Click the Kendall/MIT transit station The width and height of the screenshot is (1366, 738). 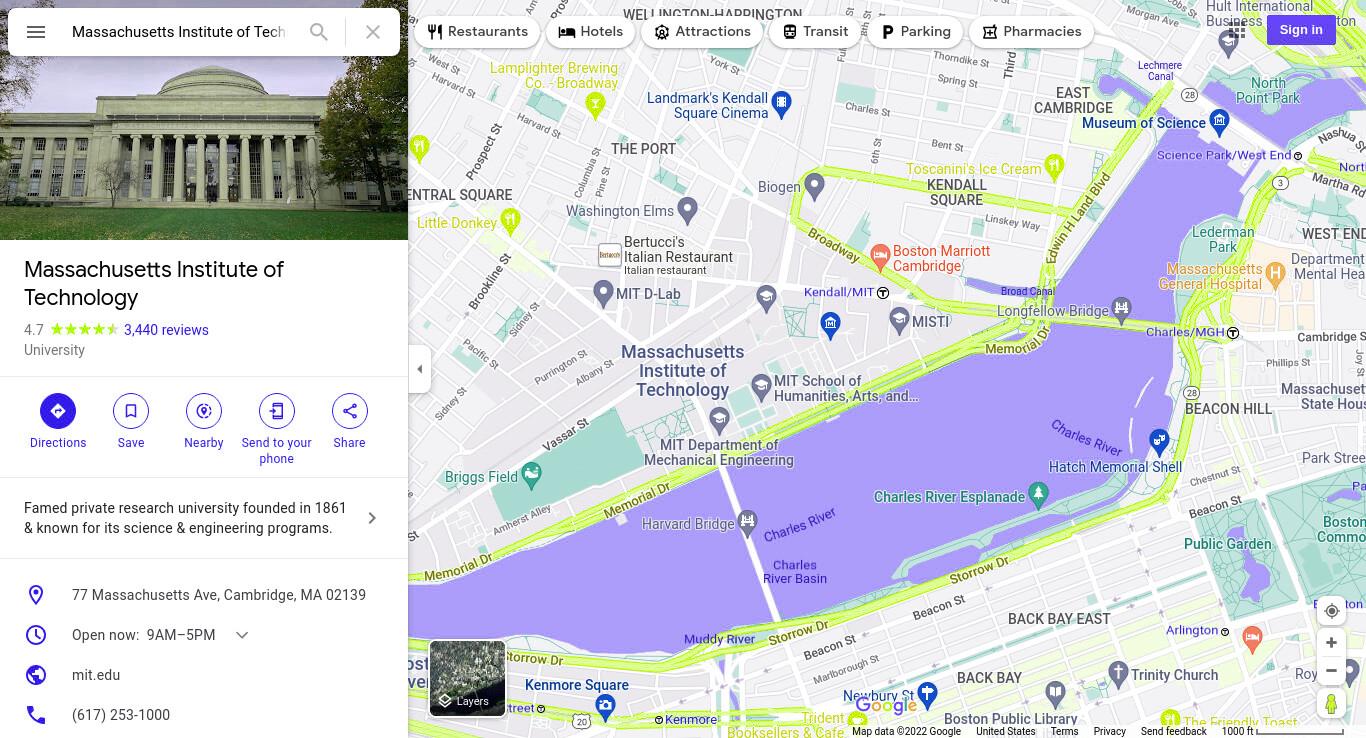tap(883, 293)
